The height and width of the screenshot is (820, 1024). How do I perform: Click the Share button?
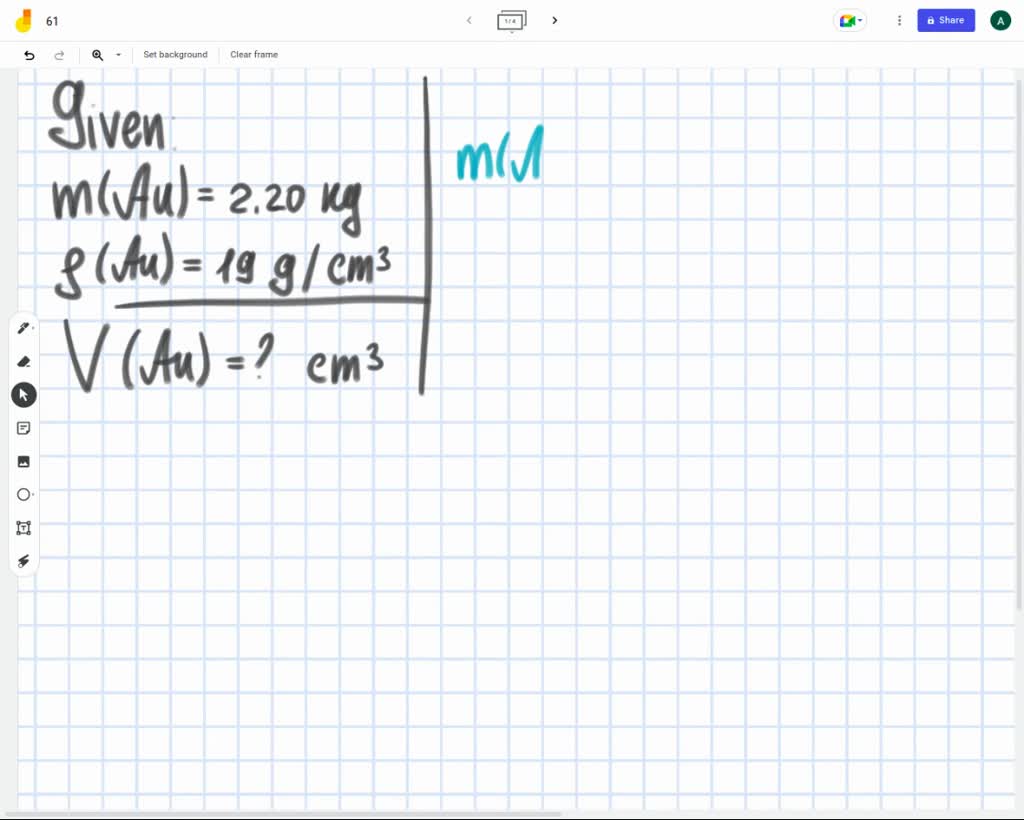pos(945,20)
